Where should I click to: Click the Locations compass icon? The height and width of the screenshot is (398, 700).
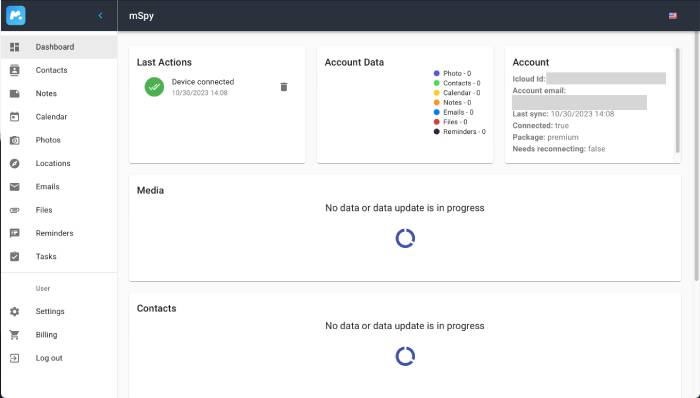(15, 163)
